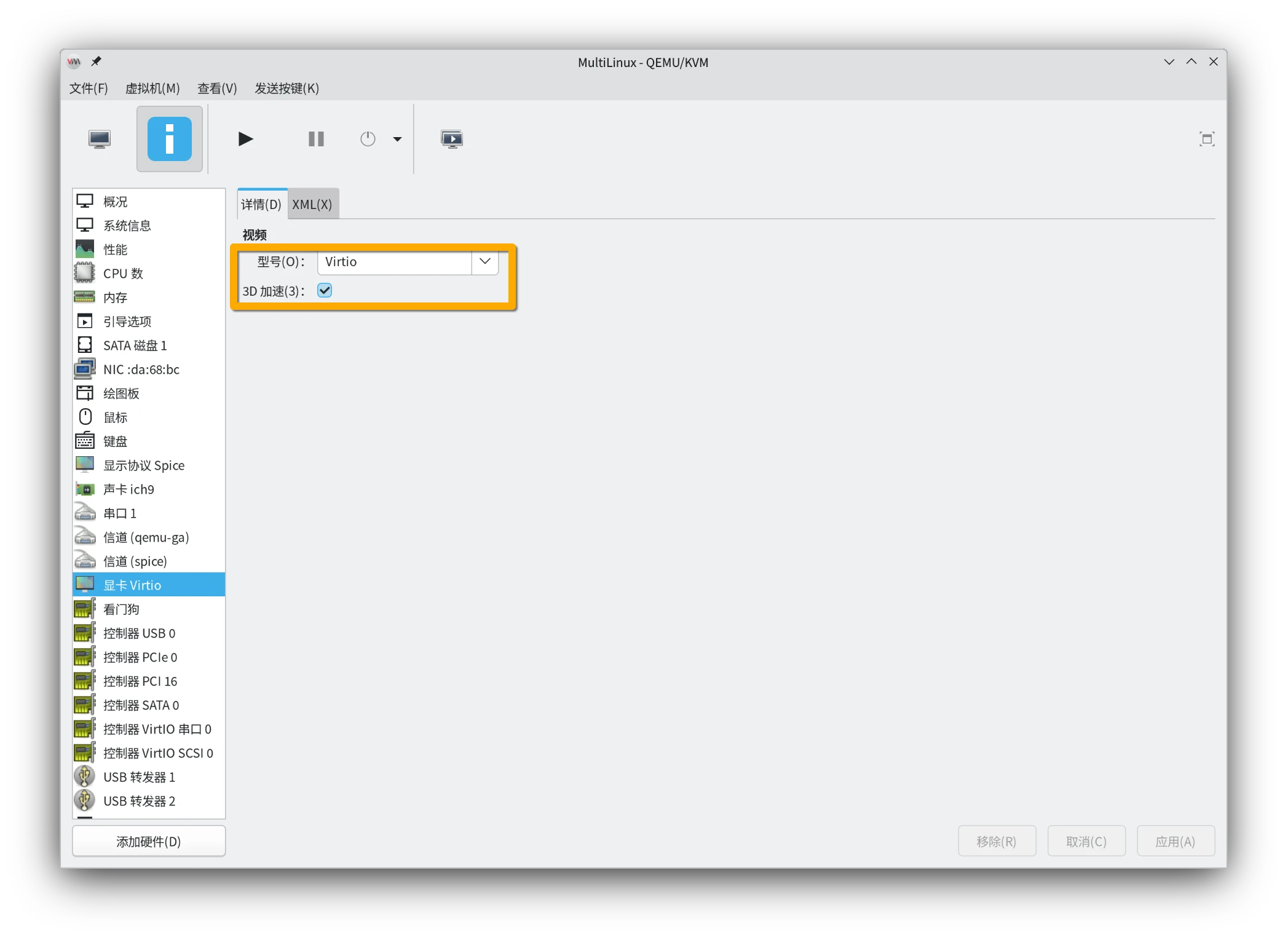Click the 移除(R) remove button
The width and height of the screenshot is (1288, 940).
997,841
